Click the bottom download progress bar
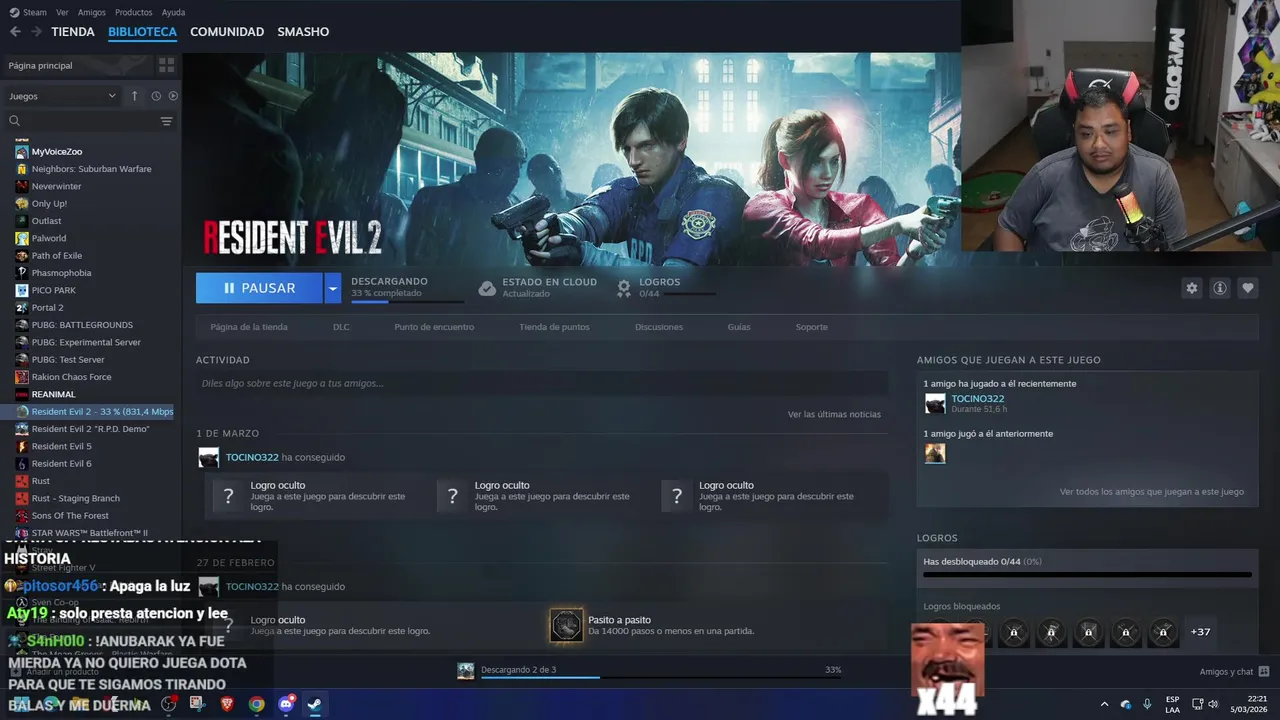1280x720 pixels. click(x=661, y=677)
